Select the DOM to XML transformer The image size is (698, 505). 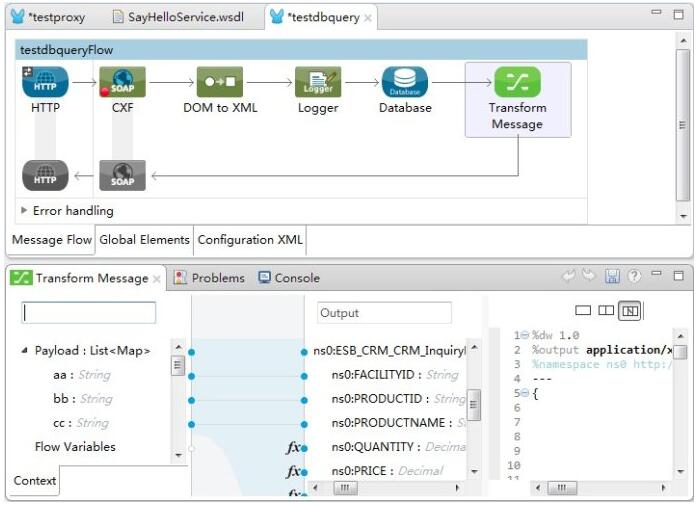point(220,83)
